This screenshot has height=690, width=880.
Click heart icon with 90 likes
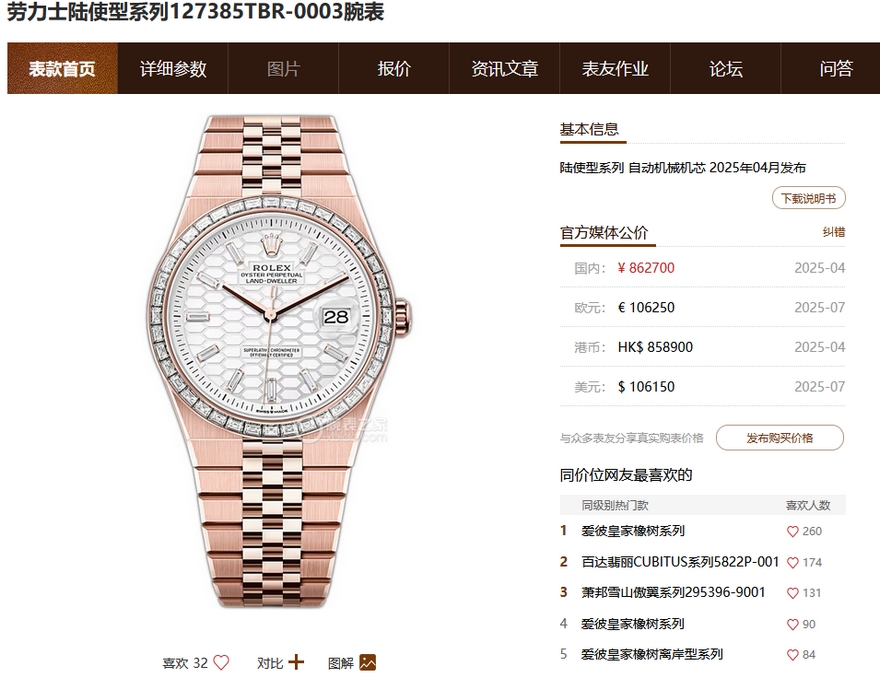coord(792,624)
